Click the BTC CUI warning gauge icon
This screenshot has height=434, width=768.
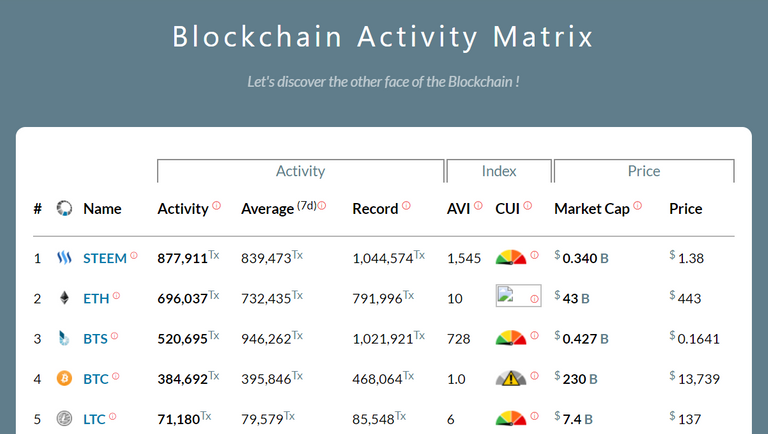511,378
